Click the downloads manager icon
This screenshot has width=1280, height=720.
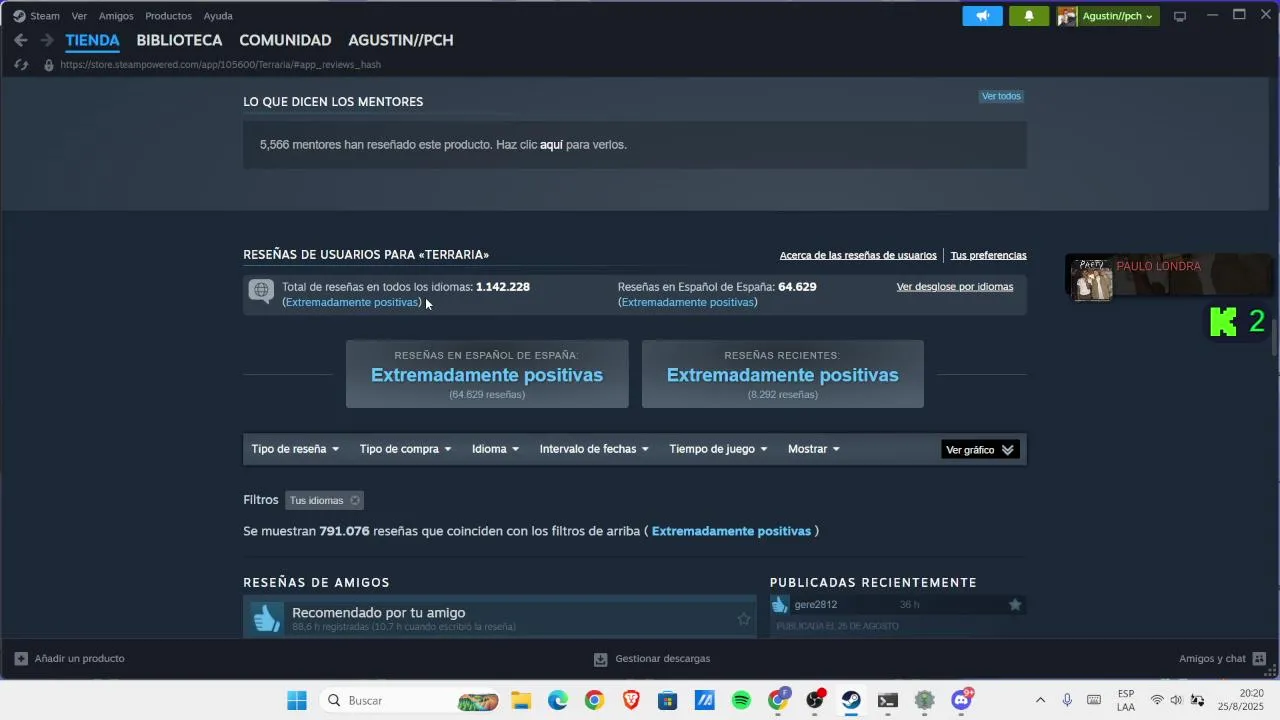600,659
